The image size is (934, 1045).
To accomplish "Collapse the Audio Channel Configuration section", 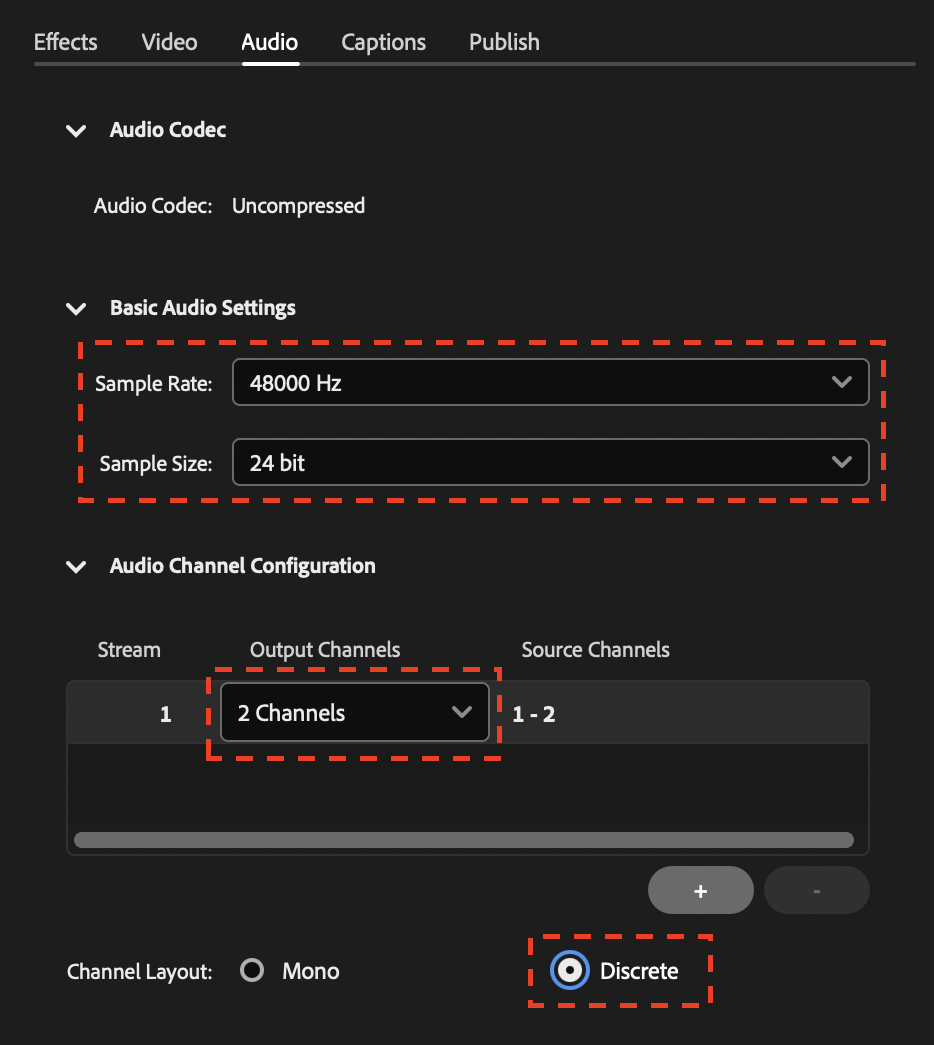I will tap(76, 566).
